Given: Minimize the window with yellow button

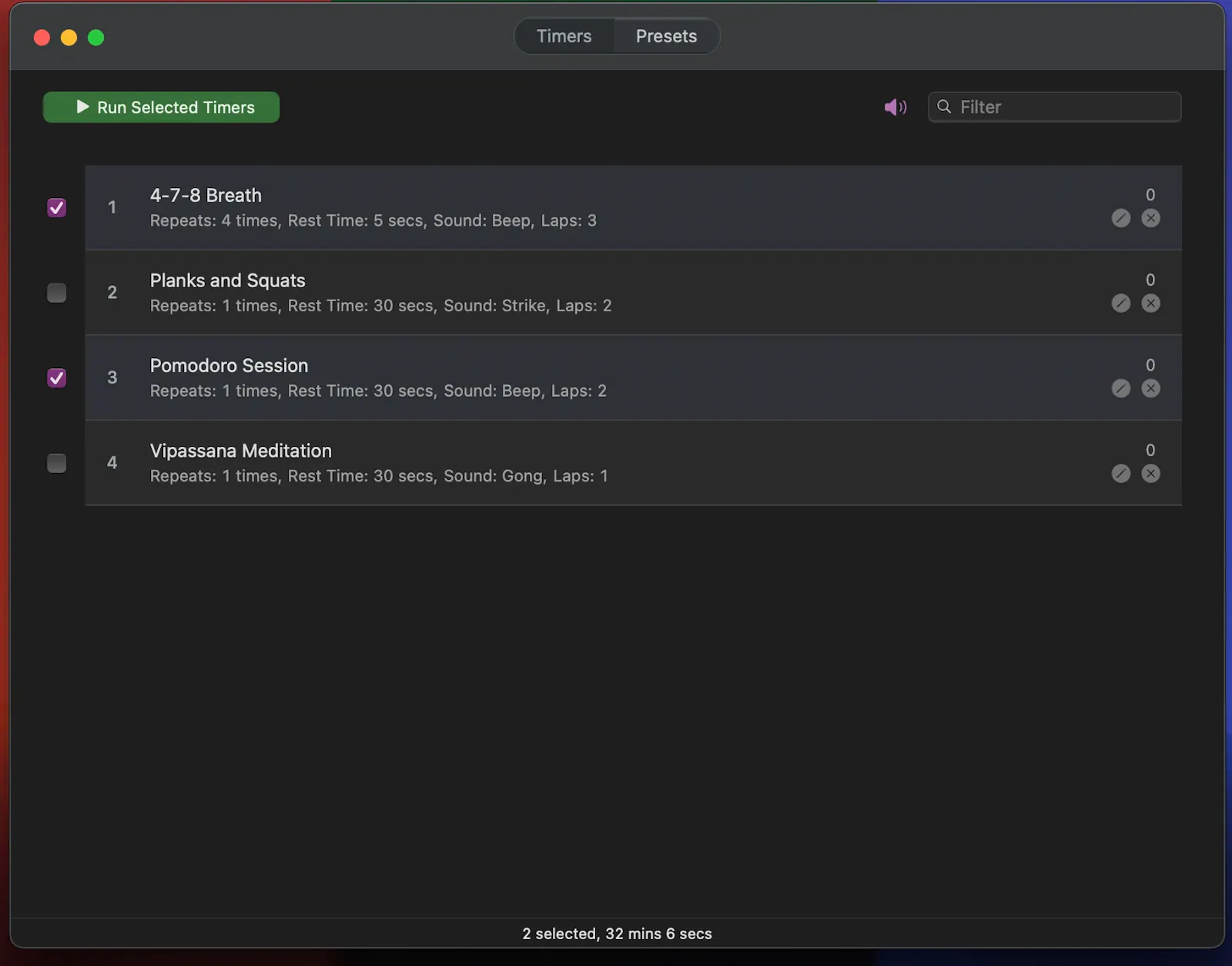Looking at the screenshot, I should coord(69,38).
